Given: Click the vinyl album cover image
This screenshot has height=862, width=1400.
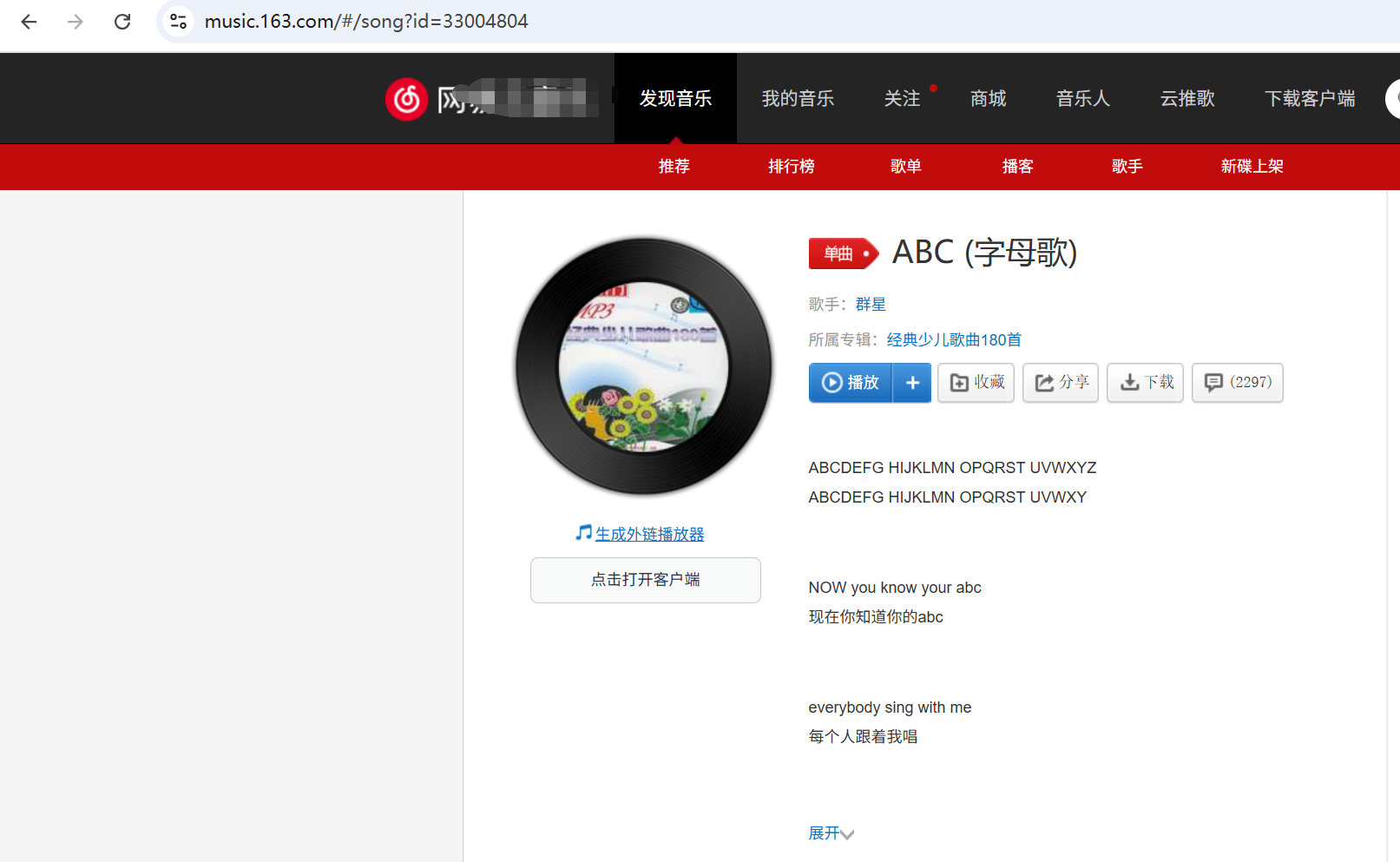Looking at the screenshot, I should point(643,366).
